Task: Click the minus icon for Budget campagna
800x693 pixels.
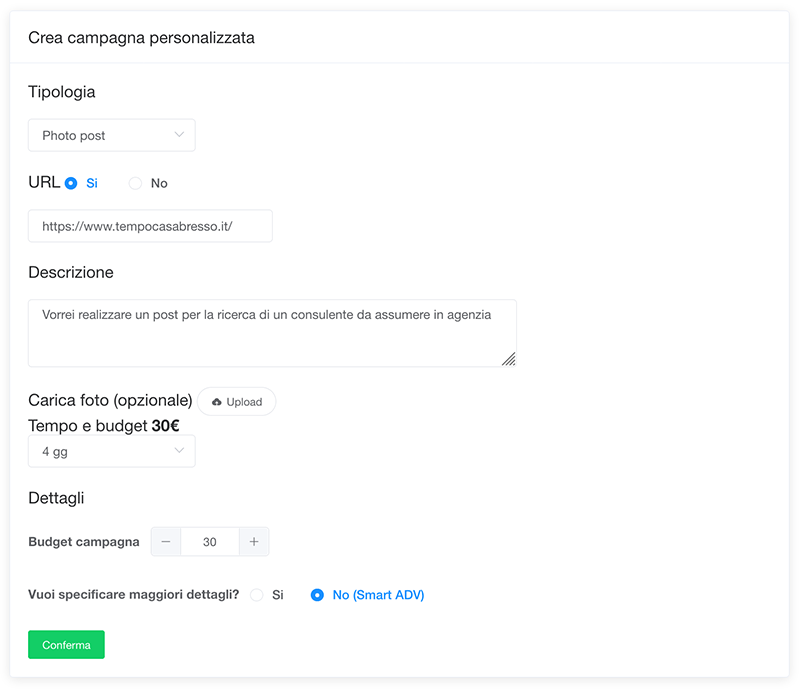Action: coord(166,542)
